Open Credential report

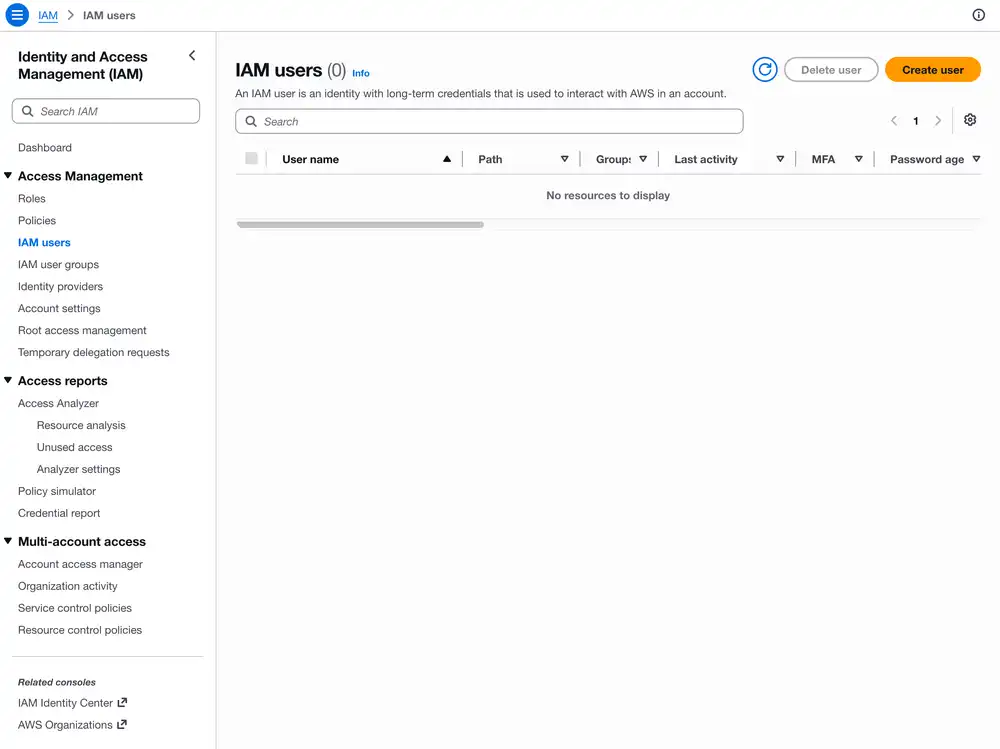[59, 513]
